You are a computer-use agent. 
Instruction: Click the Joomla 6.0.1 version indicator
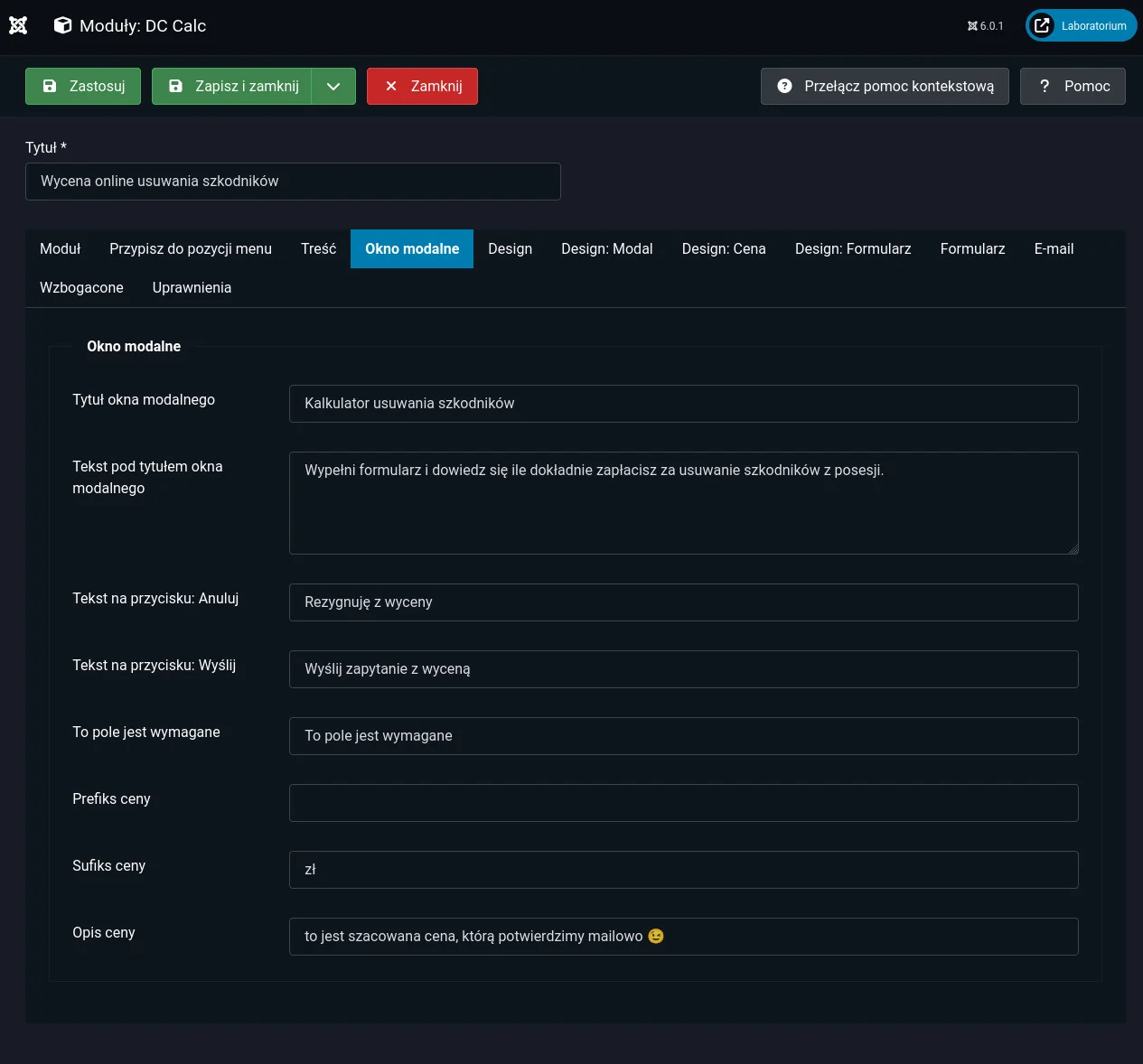(x=985, y=26)
